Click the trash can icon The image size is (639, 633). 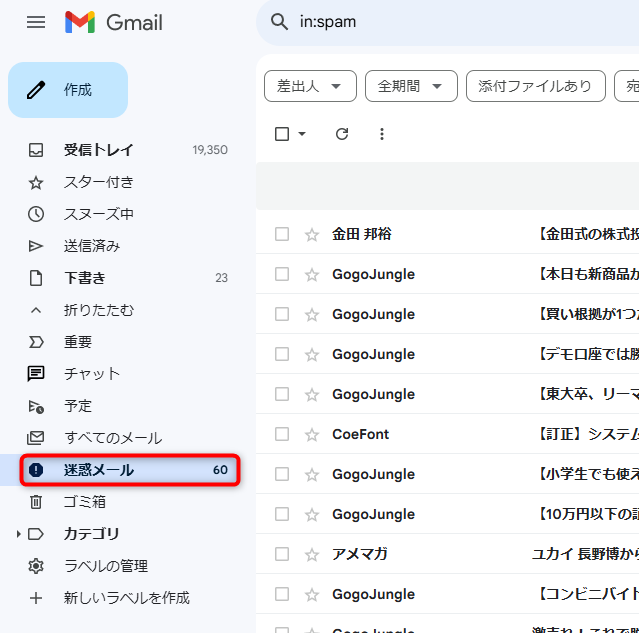pyautogui.click(x=36, y=502)
